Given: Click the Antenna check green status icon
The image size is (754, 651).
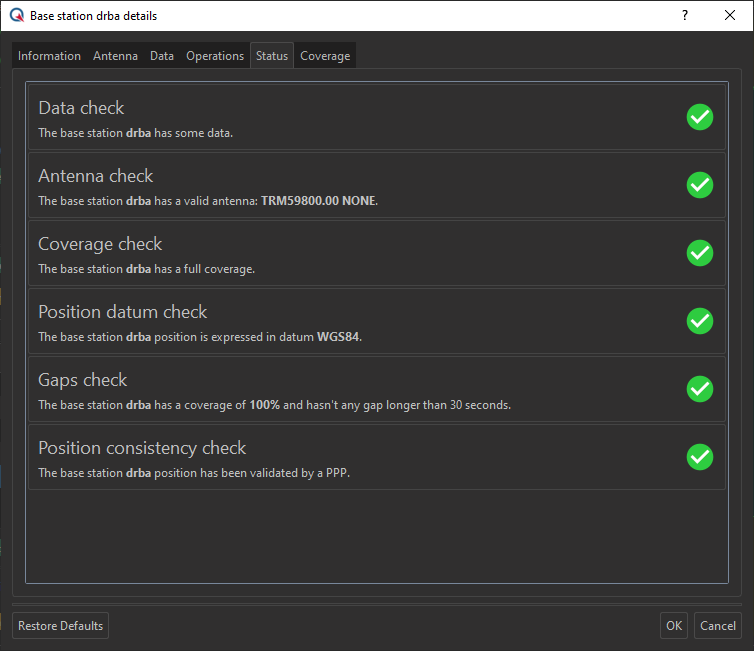Looking at the screenshot, I should tap(700, 185).
